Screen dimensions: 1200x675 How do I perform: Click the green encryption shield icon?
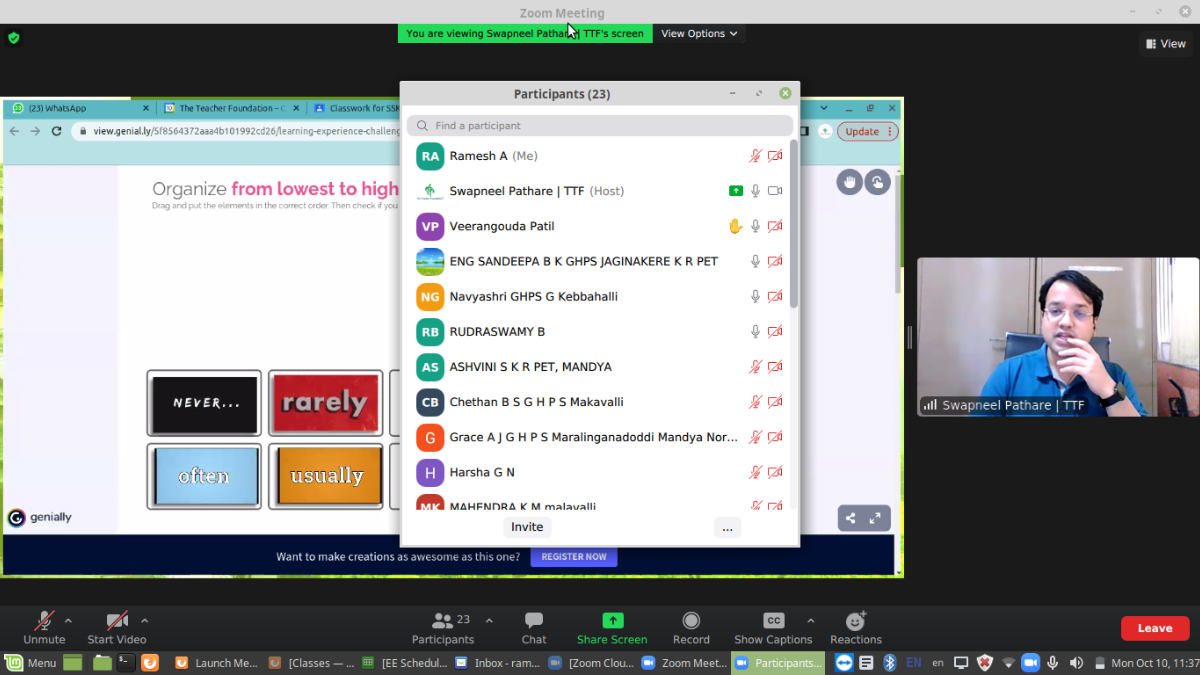pyautogui.click(x=13, y=38)
